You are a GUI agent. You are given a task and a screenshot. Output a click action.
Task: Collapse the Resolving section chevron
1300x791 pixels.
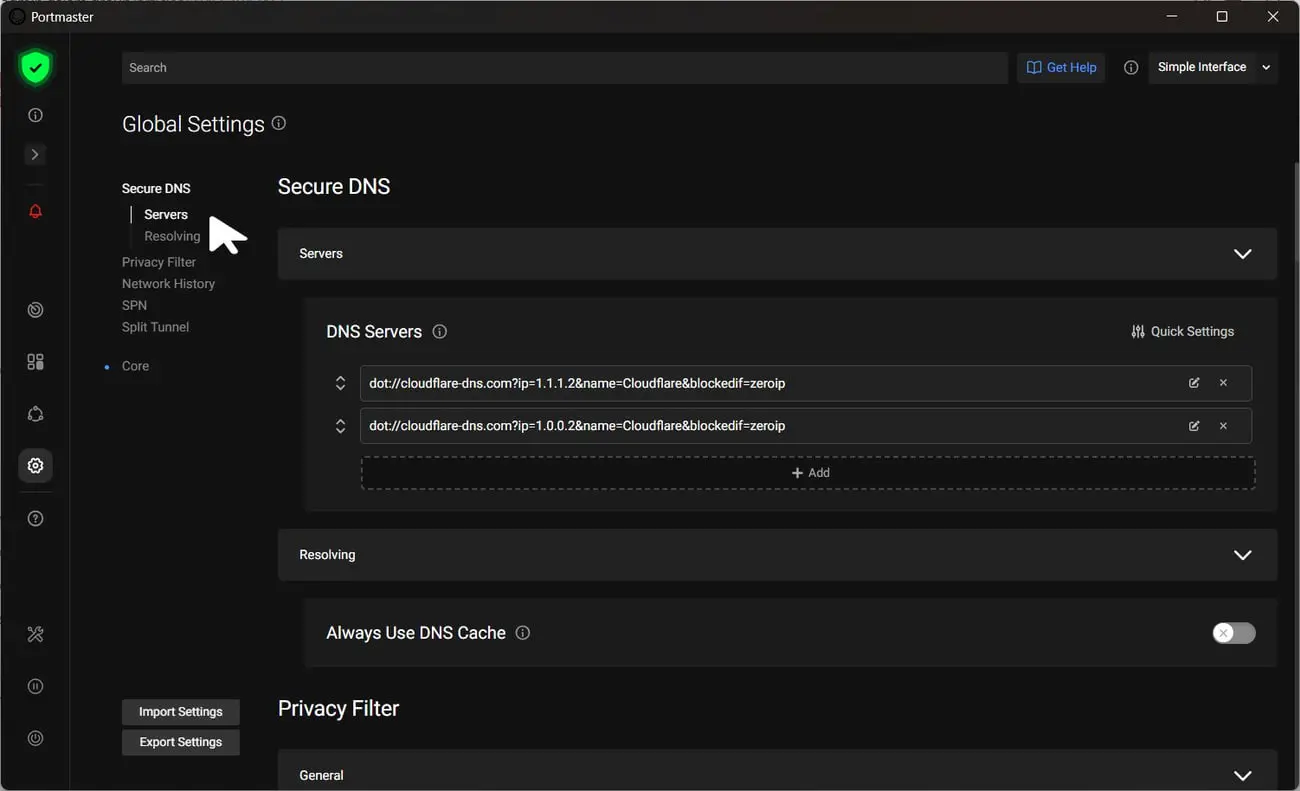click(1242, 555)
